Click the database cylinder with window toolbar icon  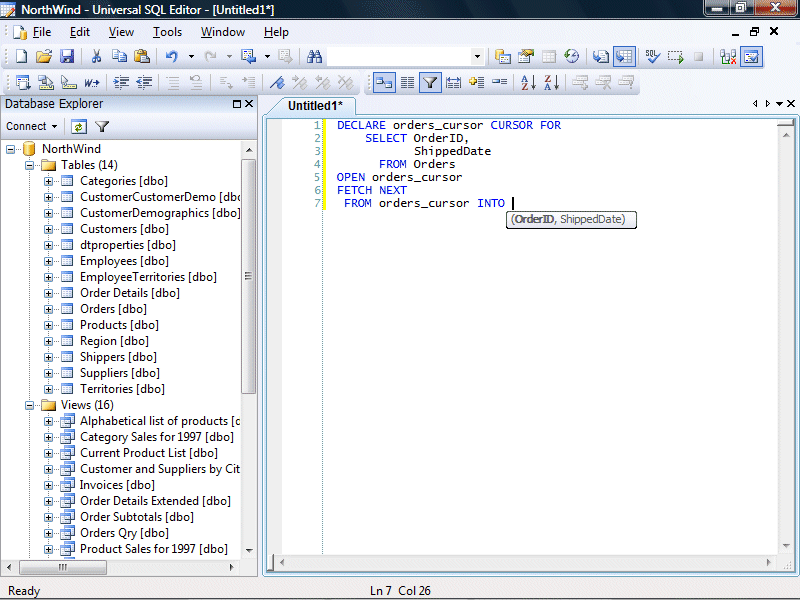[503, 56]
